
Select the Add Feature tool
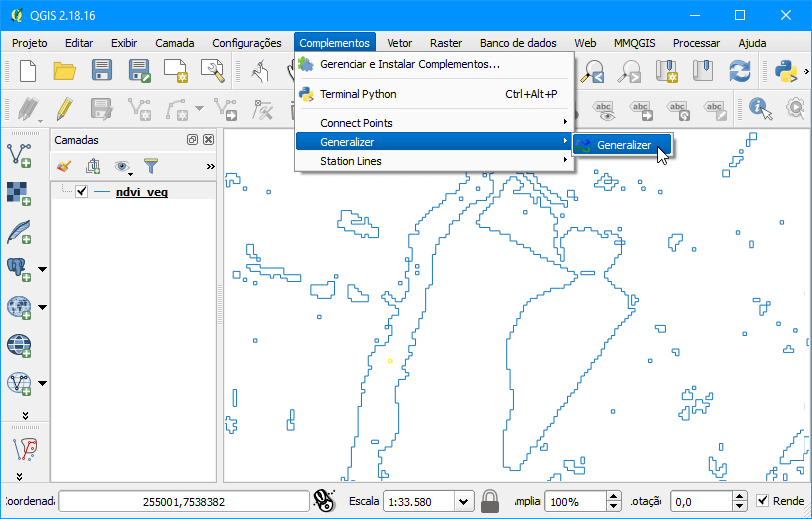pyautogui.click(x=139, y=109)
